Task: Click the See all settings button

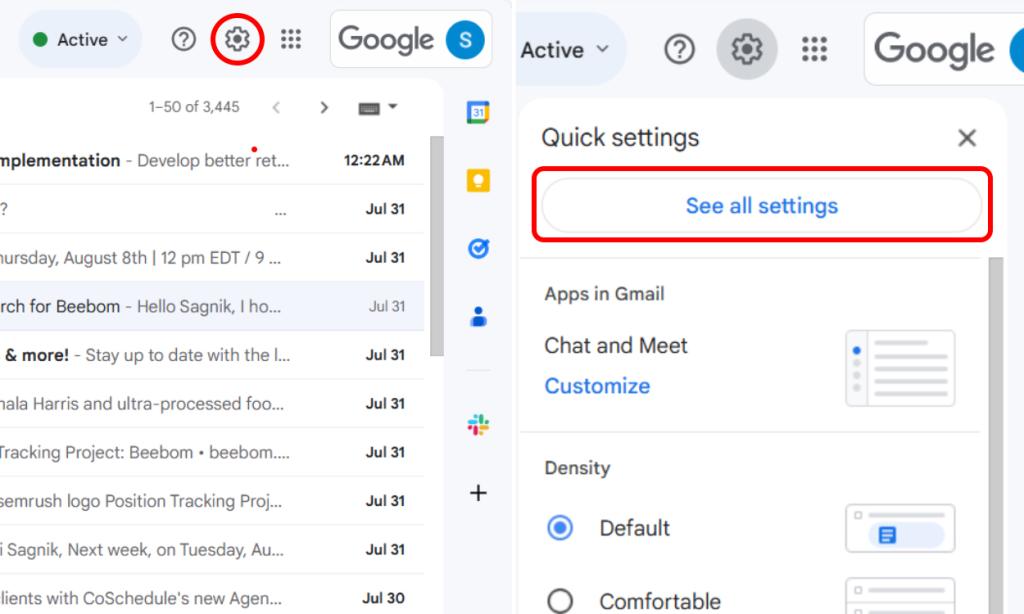Action: pyautogui.click(x=761, y=206)
